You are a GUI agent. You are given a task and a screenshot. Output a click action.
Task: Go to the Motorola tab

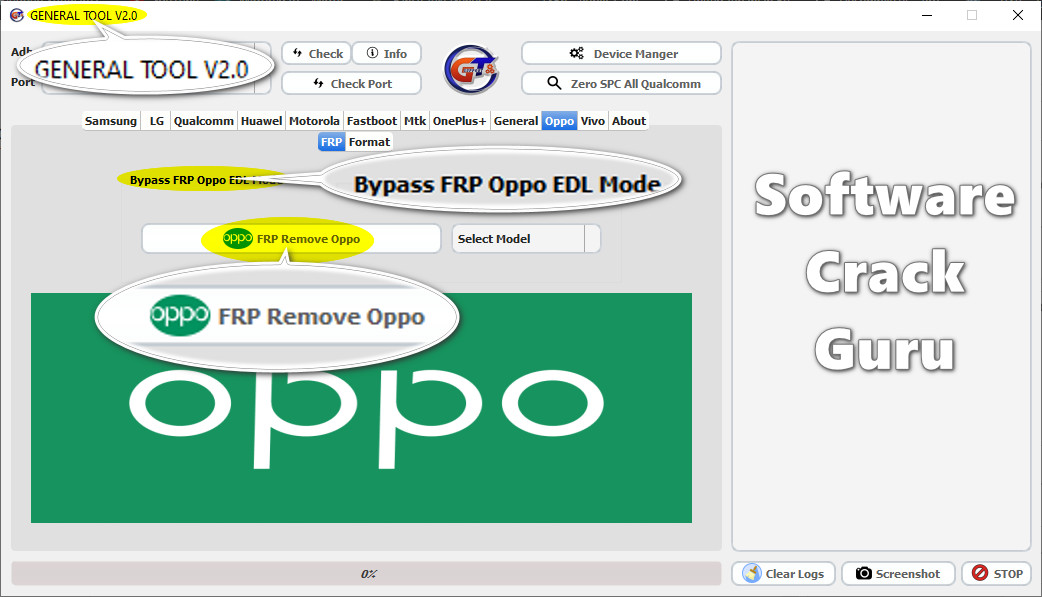tap(314, 121)
